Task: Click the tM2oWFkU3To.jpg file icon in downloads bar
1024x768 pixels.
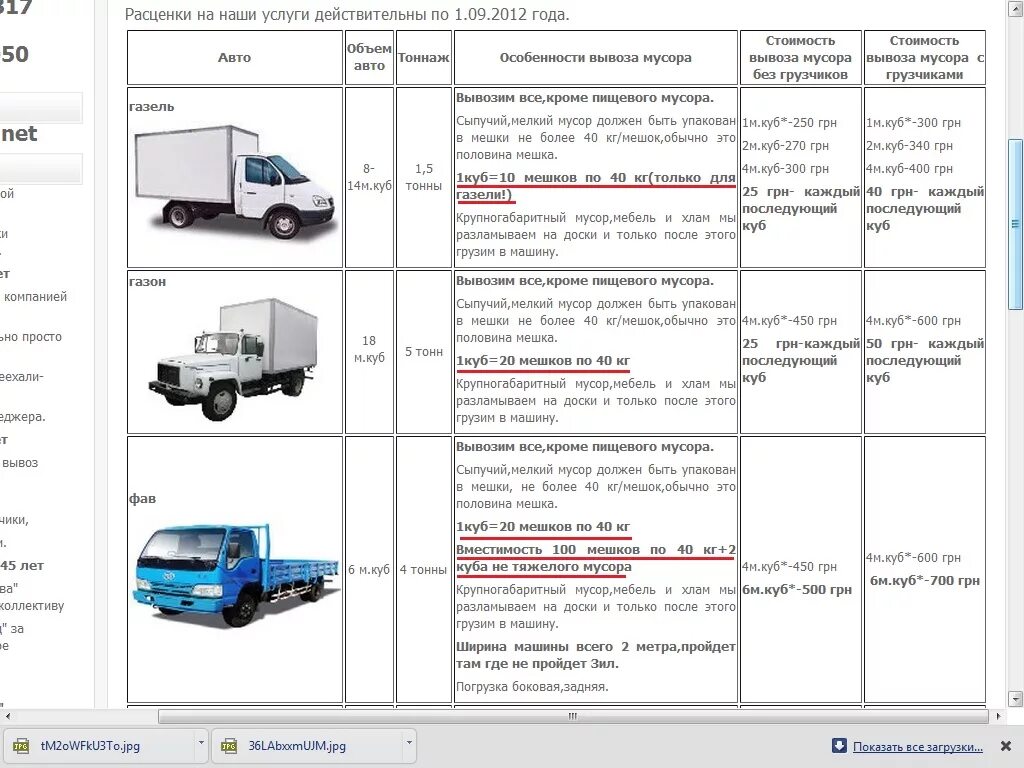Action: tap(21, 746)
